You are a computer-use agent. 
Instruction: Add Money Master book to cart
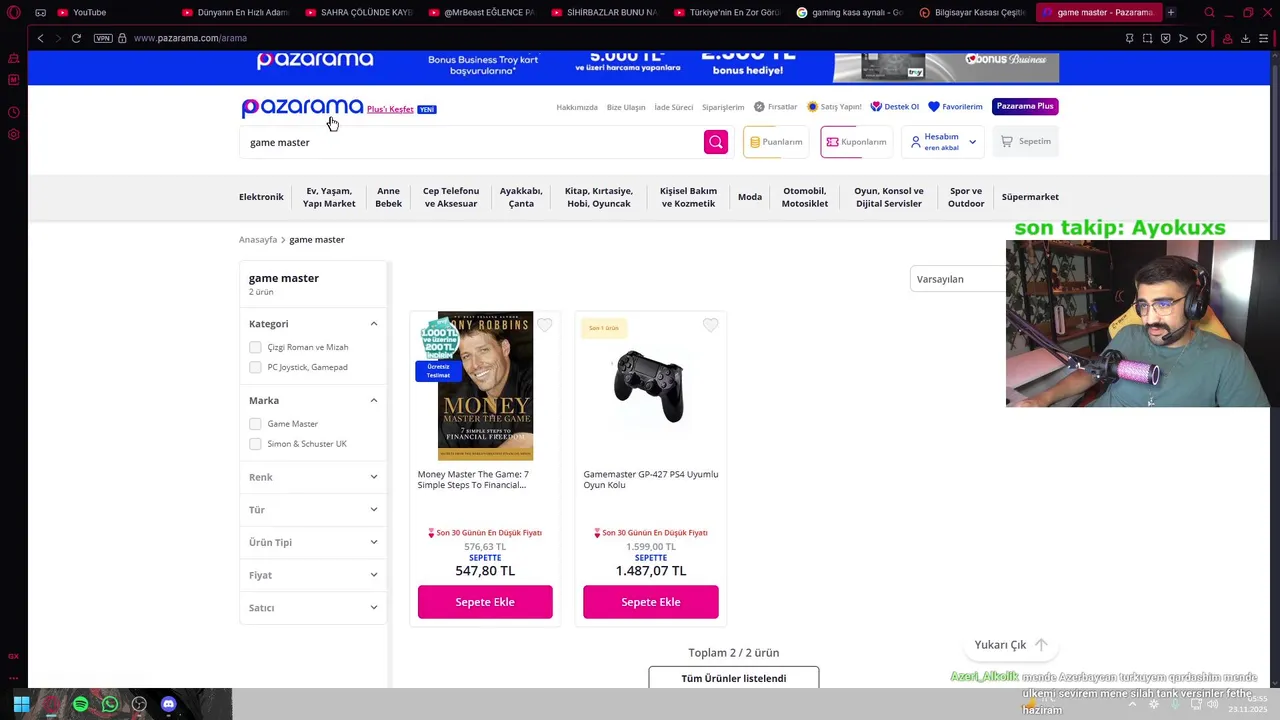[x=485, y=602]
